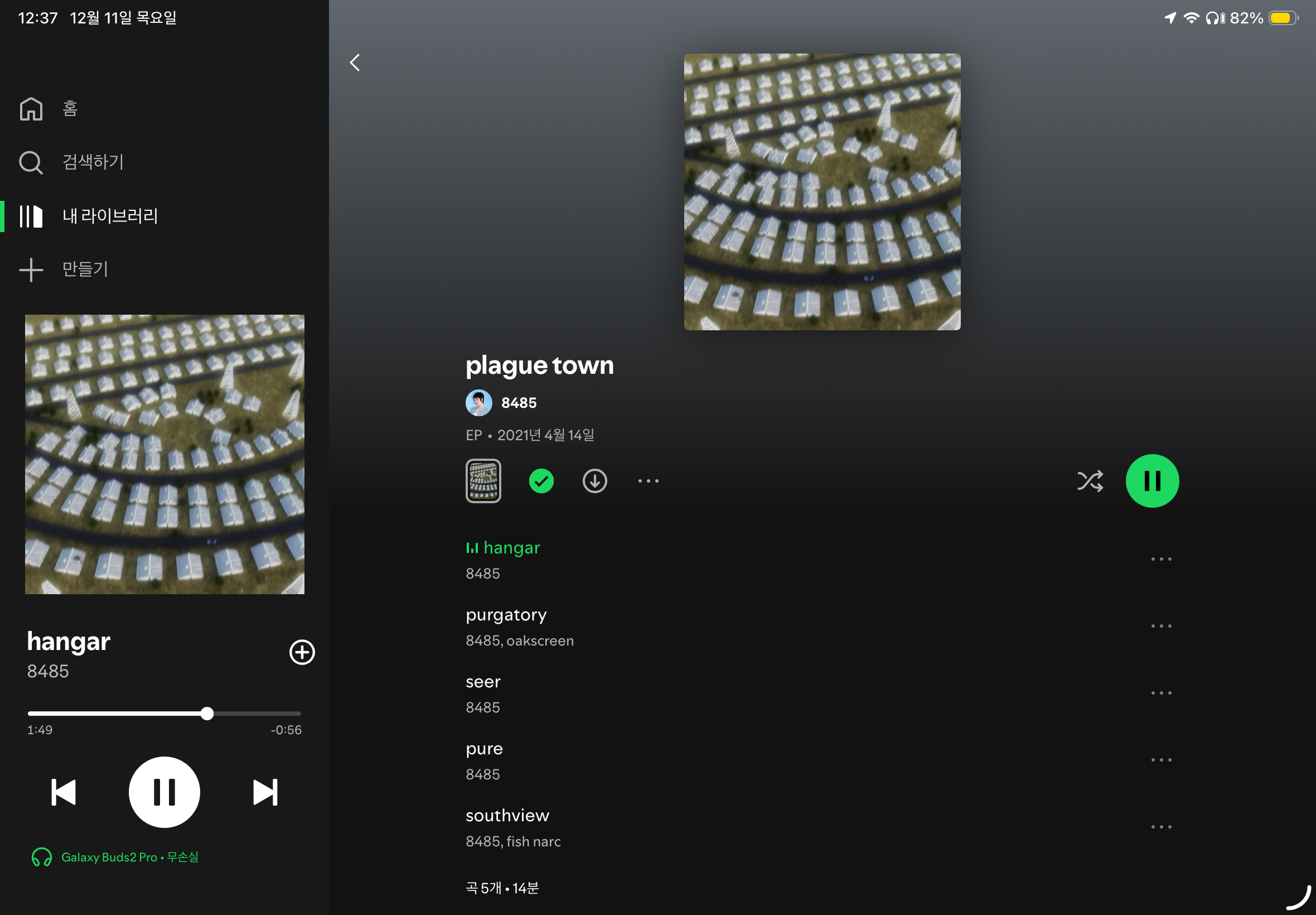1316x915 pixels.
Task: Skip to the previous track
Action: tap(63, 792)
